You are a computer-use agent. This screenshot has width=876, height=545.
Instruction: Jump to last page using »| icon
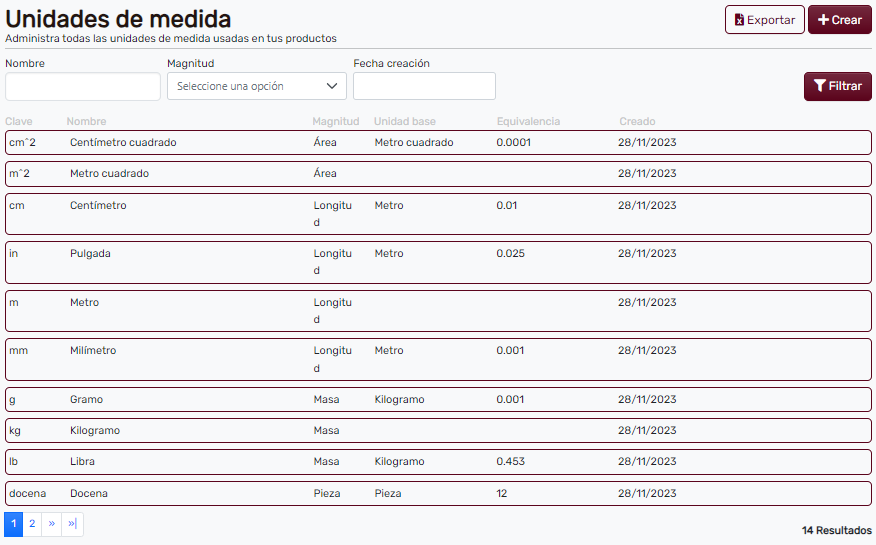(72, 524)
